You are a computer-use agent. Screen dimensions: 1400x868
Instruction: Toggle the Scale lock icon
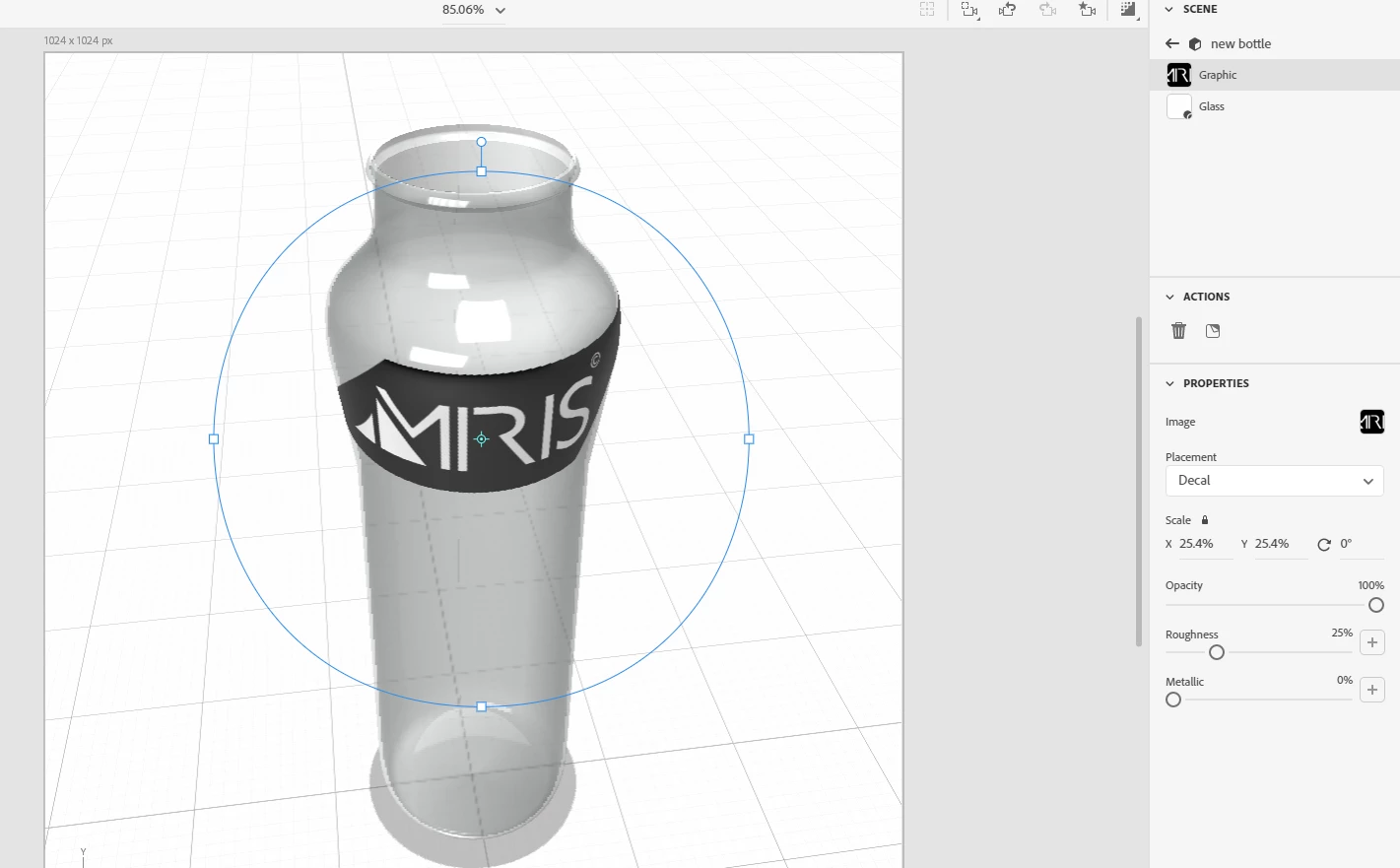(1205, 520)
